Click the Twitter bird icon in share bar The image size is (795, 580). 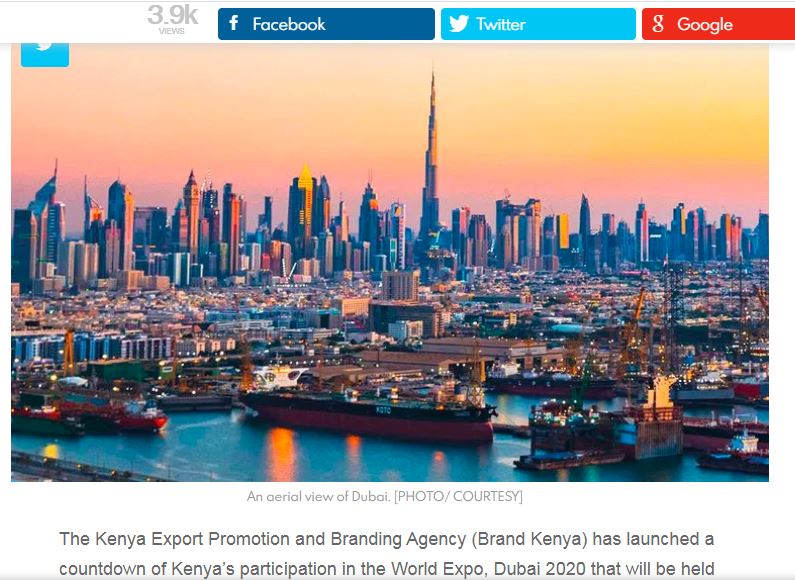point(459,24)
